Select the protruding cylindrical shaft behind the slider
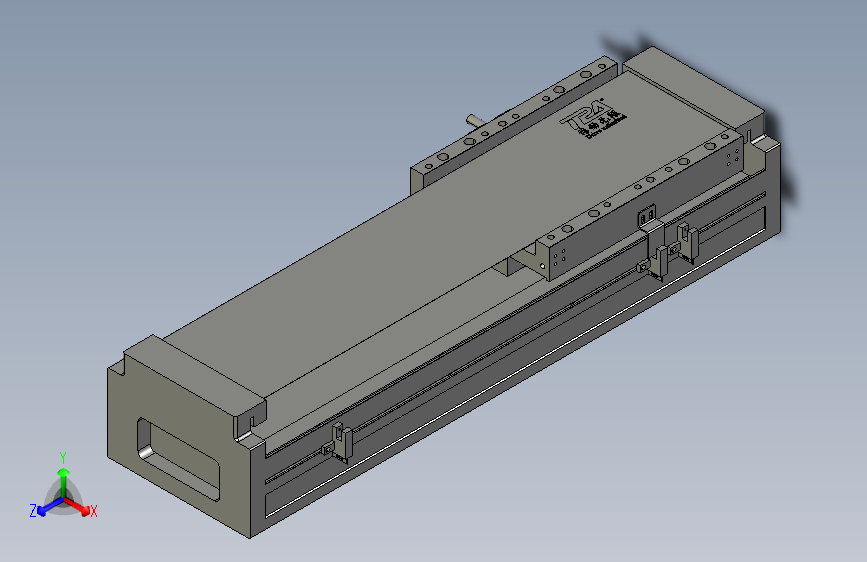This screenshot has height=562, width=867. 475,121
